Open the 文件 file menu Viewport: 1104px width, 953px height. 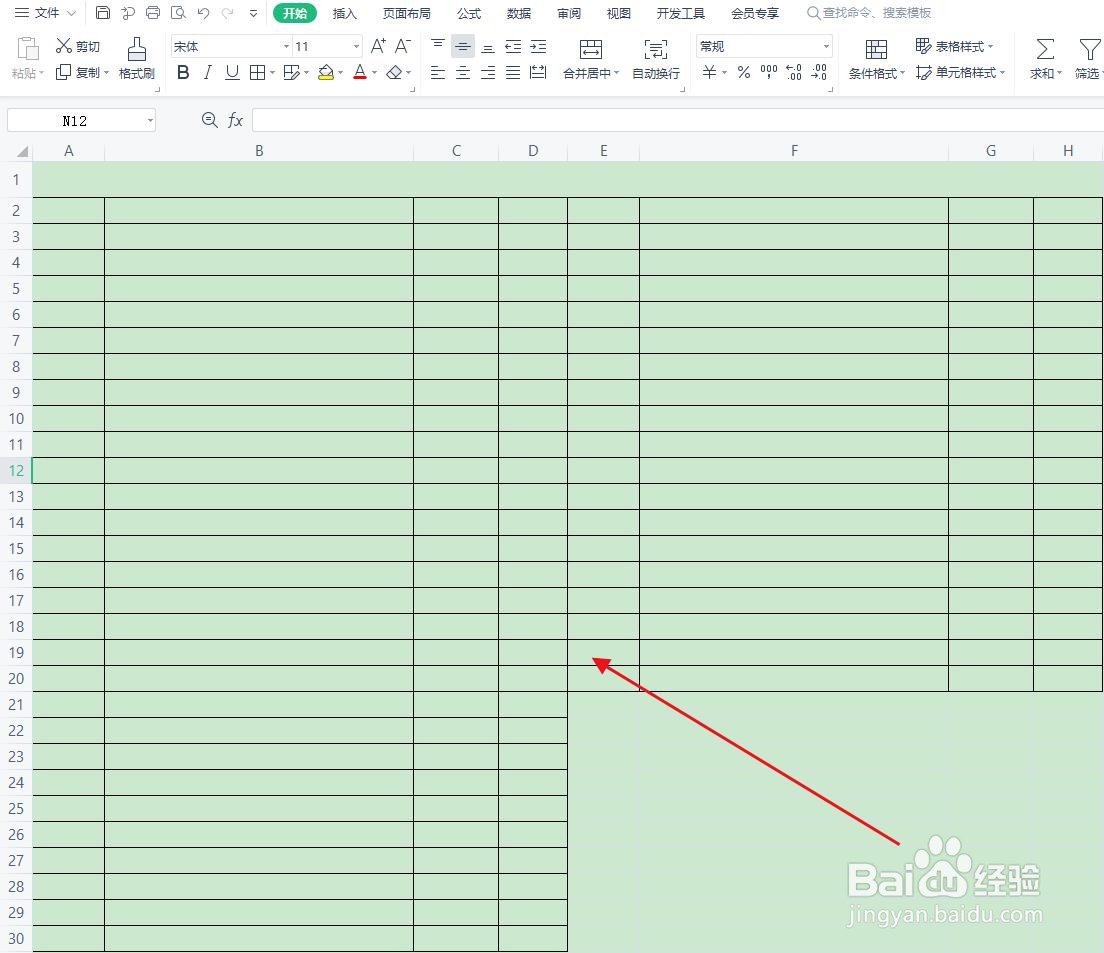(x=46, y=13)
